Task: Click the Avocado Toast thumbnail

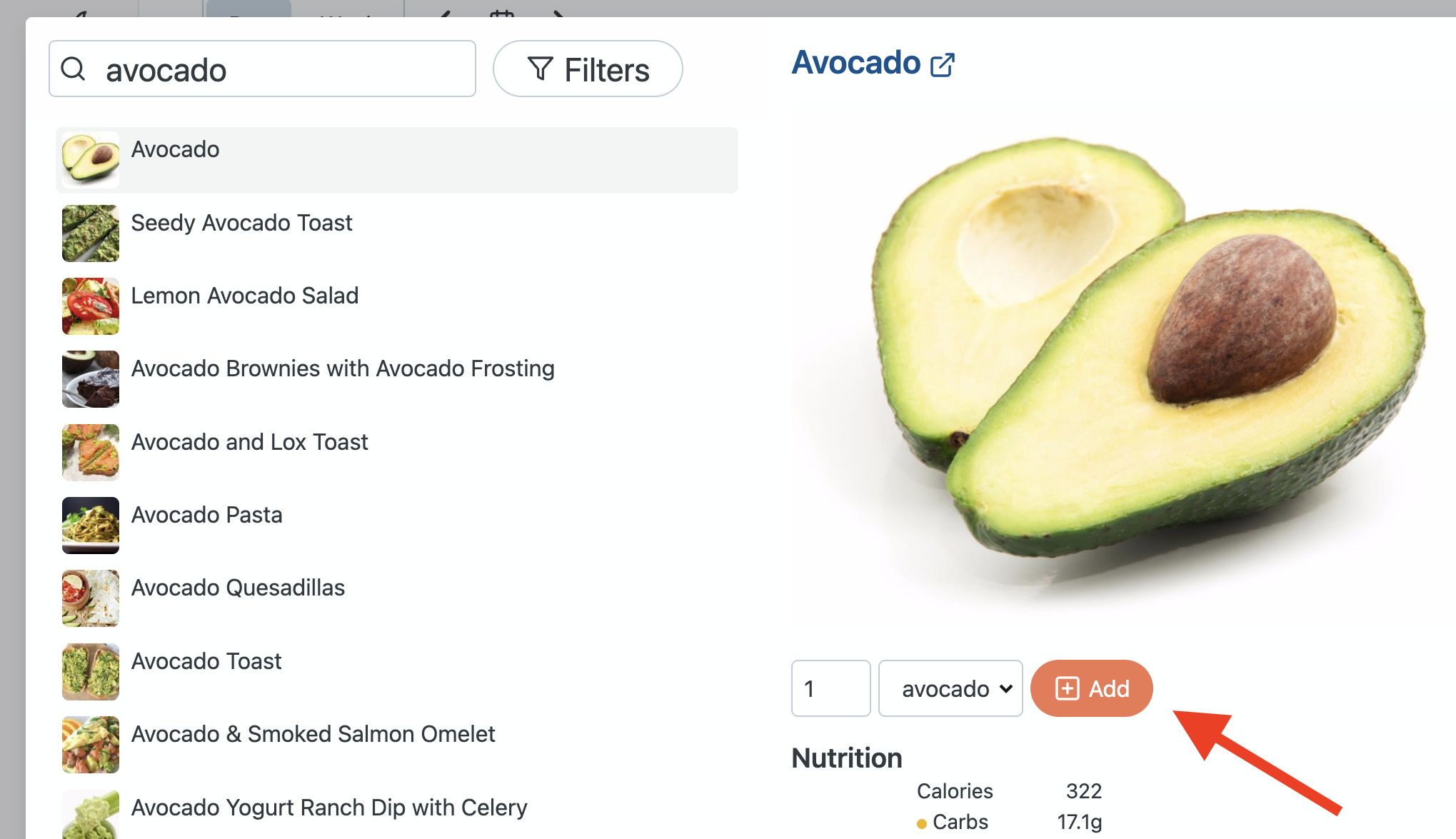Action: click(x=91, y=671)
